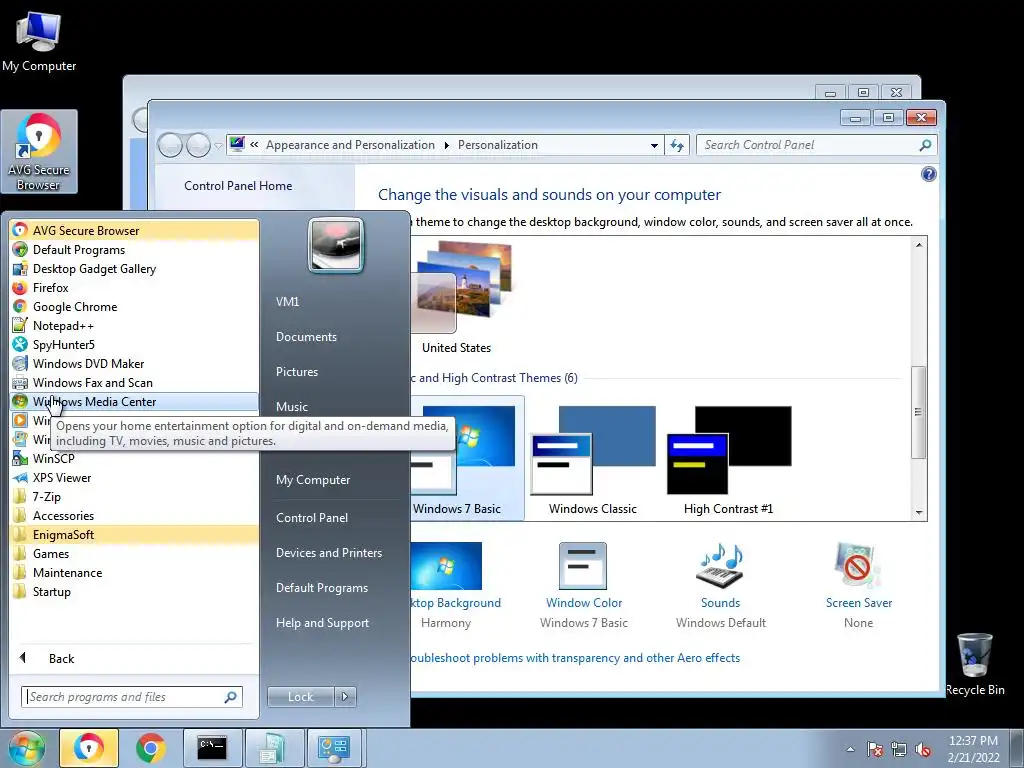Click the Desktop Gadget Gallery icon

pos(20,268)
